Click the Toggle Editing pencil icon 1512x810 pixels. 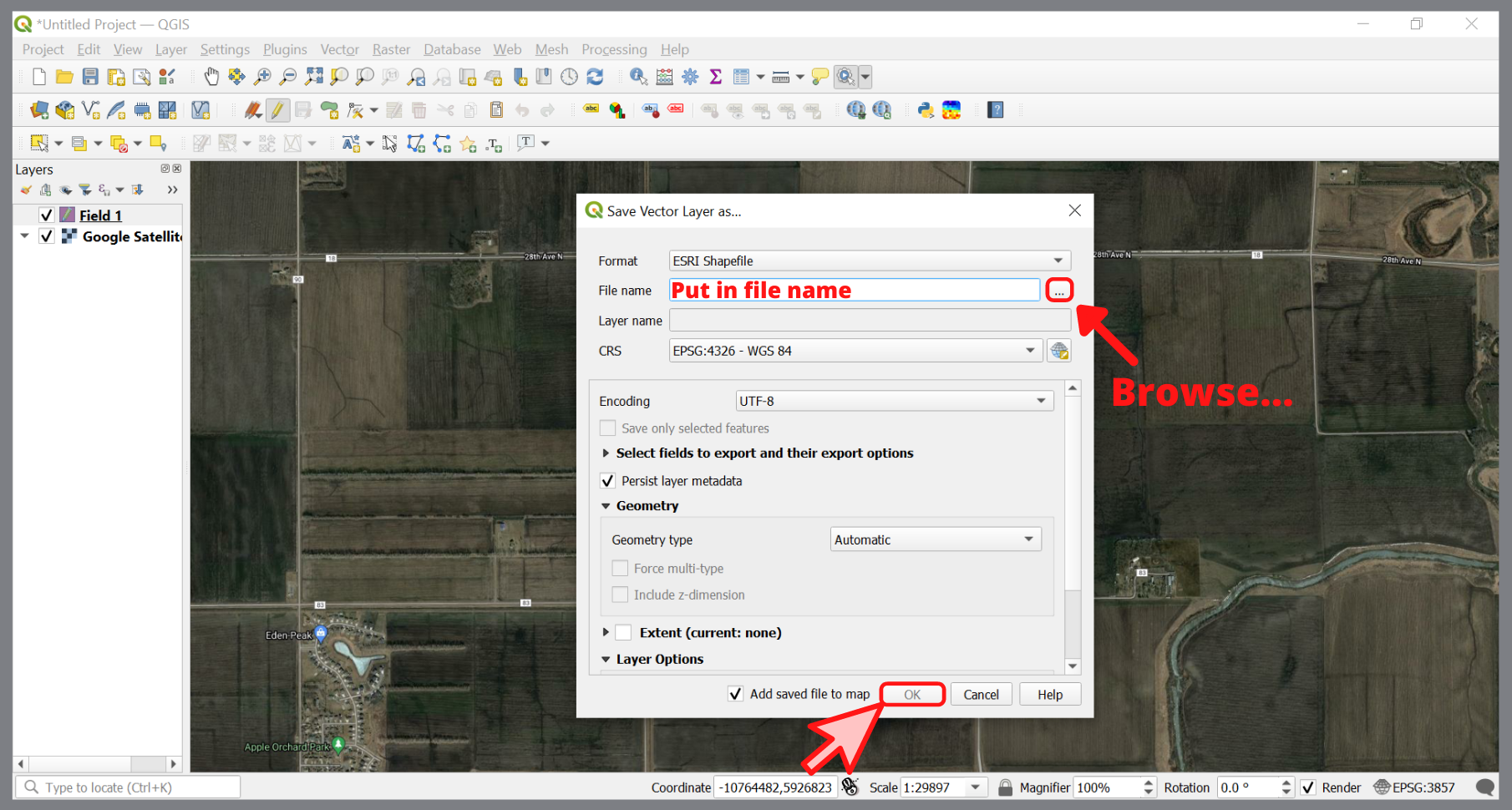pyautogui.click(x=278, y=109)
